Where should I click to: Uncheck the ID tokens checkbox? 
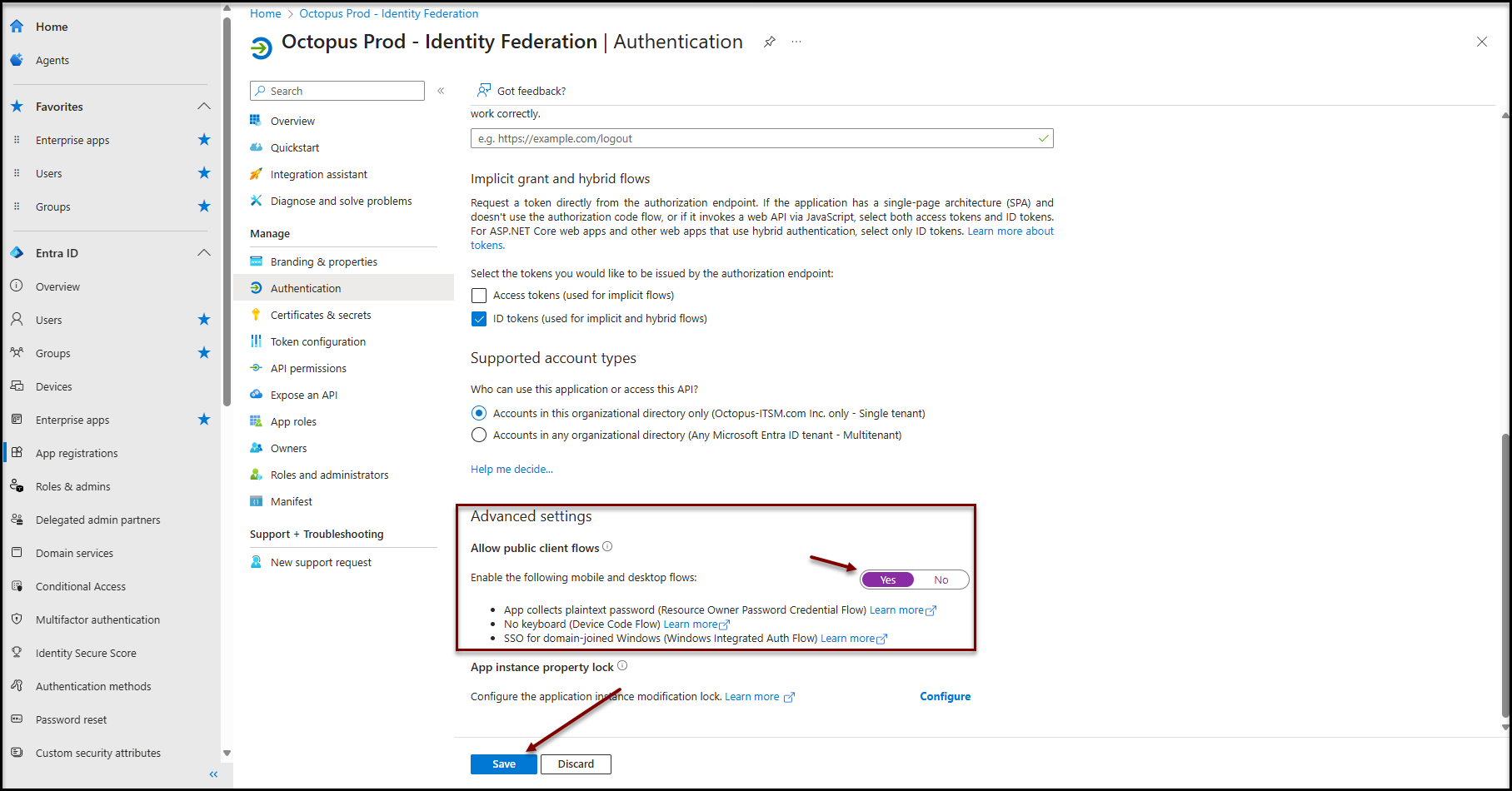tap(479, 319)
